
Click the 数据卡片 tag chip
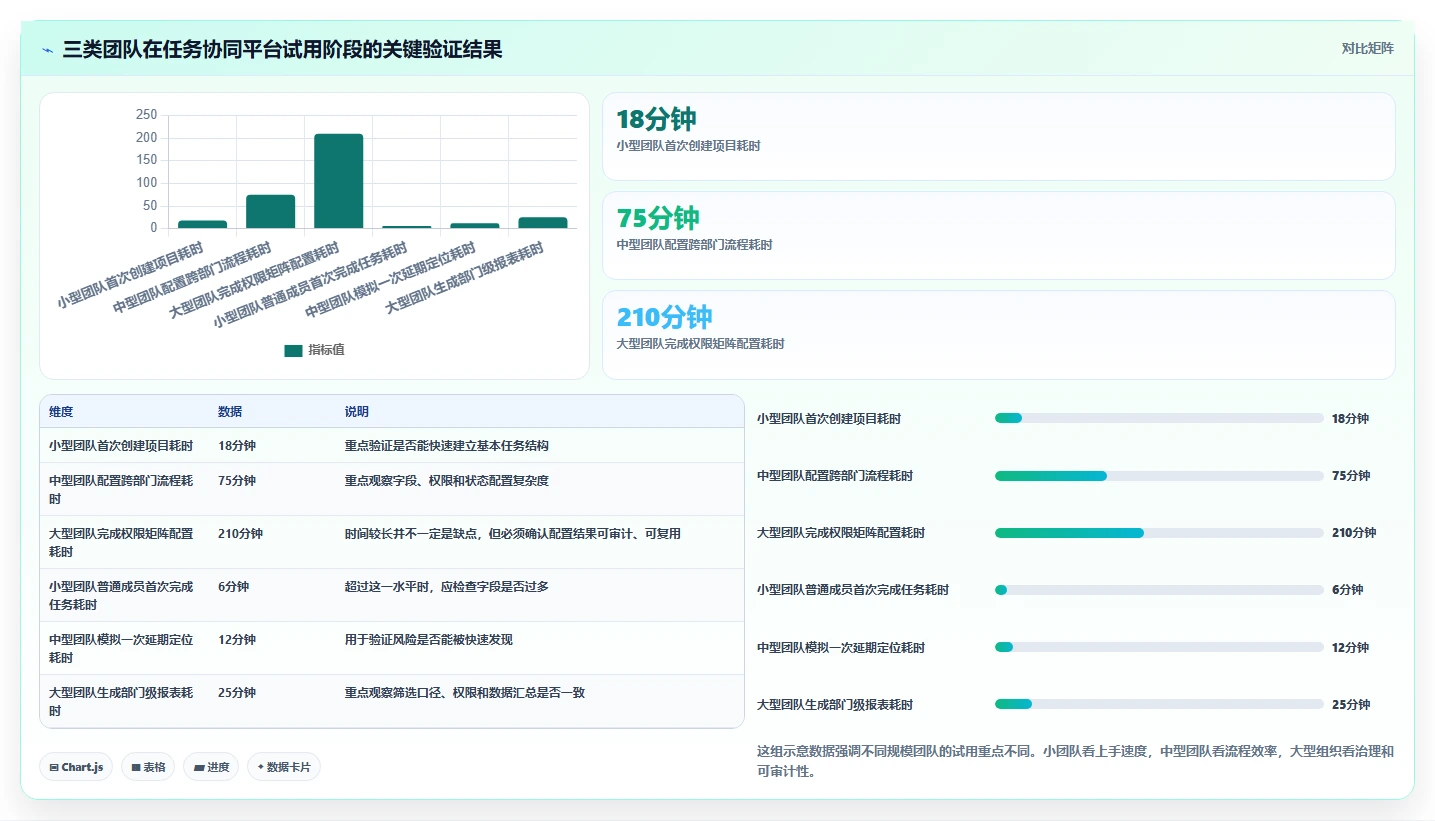283,767
